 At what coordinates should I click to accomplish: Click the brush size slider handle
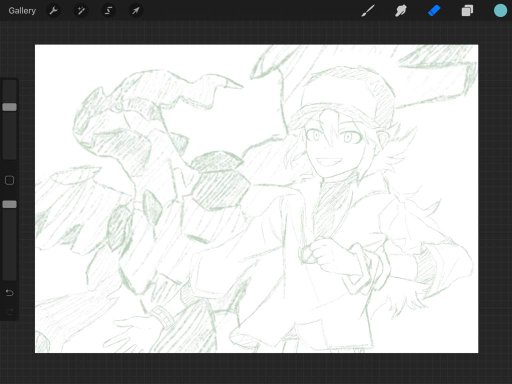[x=9, y=107]
